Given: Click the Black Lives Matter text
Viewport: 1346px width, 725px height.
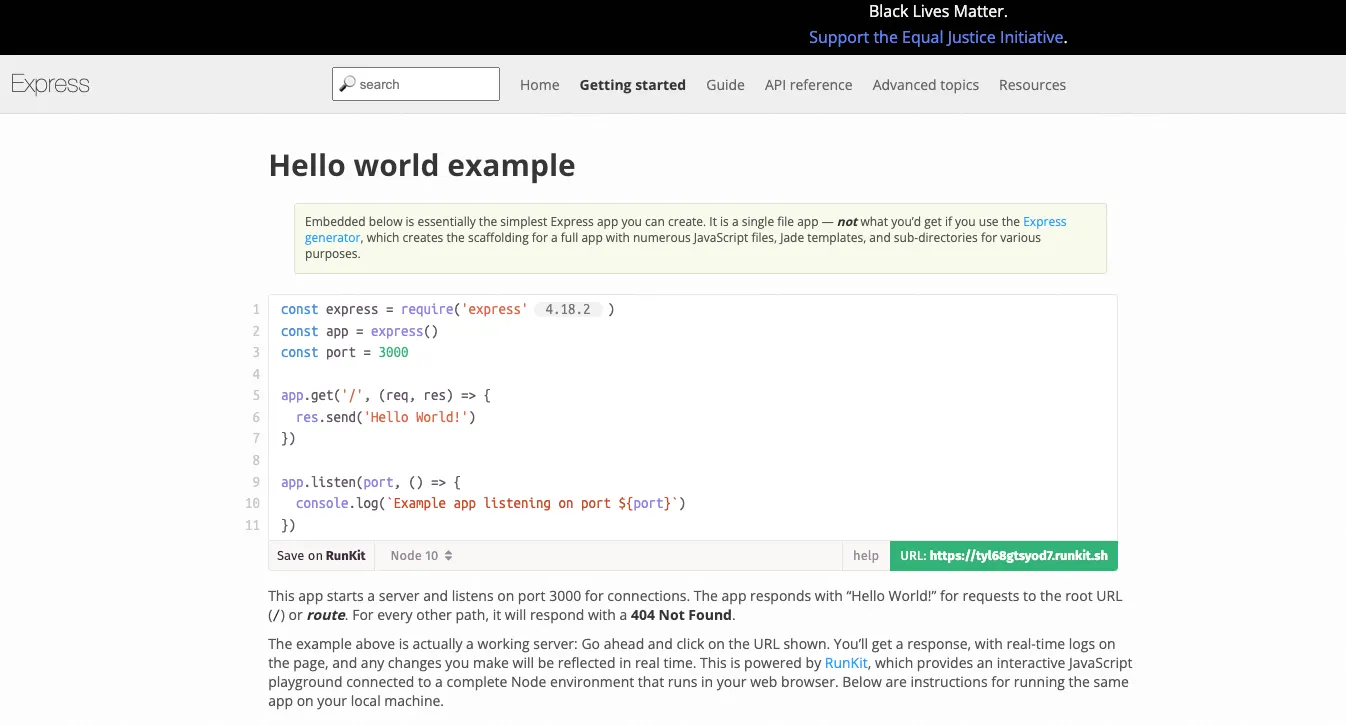Looking at the screenshot, I should 938,12.
